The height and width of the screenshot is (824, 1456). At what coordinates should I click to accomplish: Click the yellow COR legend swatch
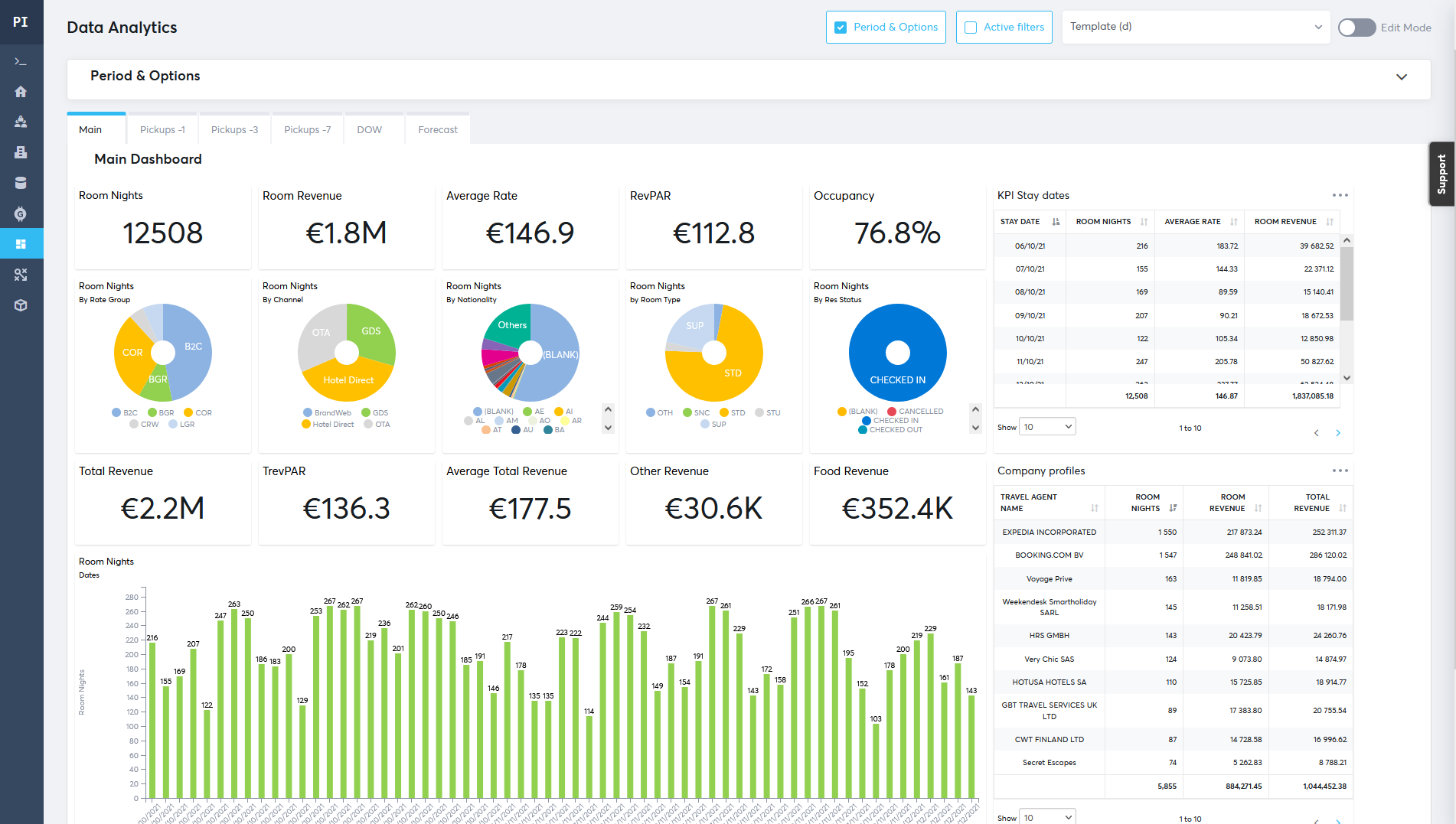click(188, 413)
